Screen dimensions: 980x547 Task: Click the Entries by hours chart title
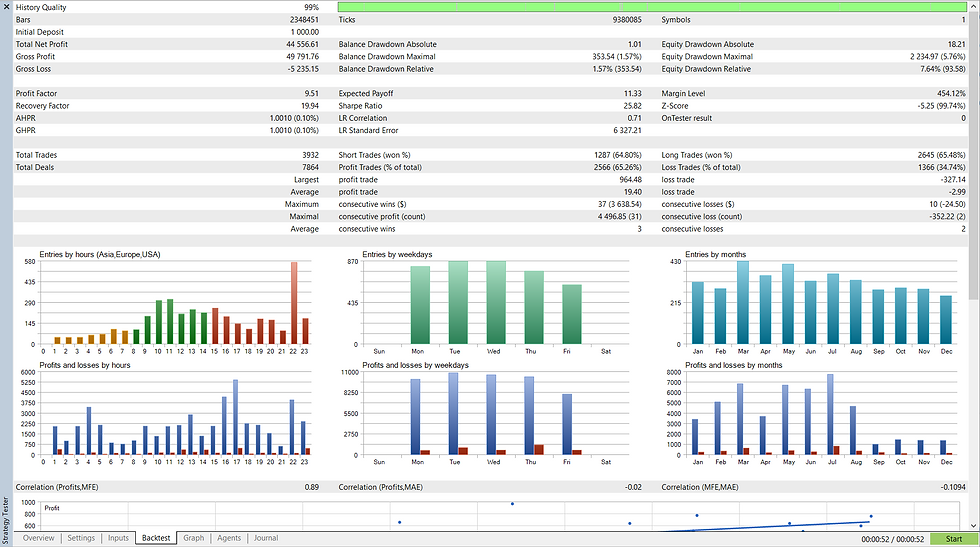click(100, 254)
